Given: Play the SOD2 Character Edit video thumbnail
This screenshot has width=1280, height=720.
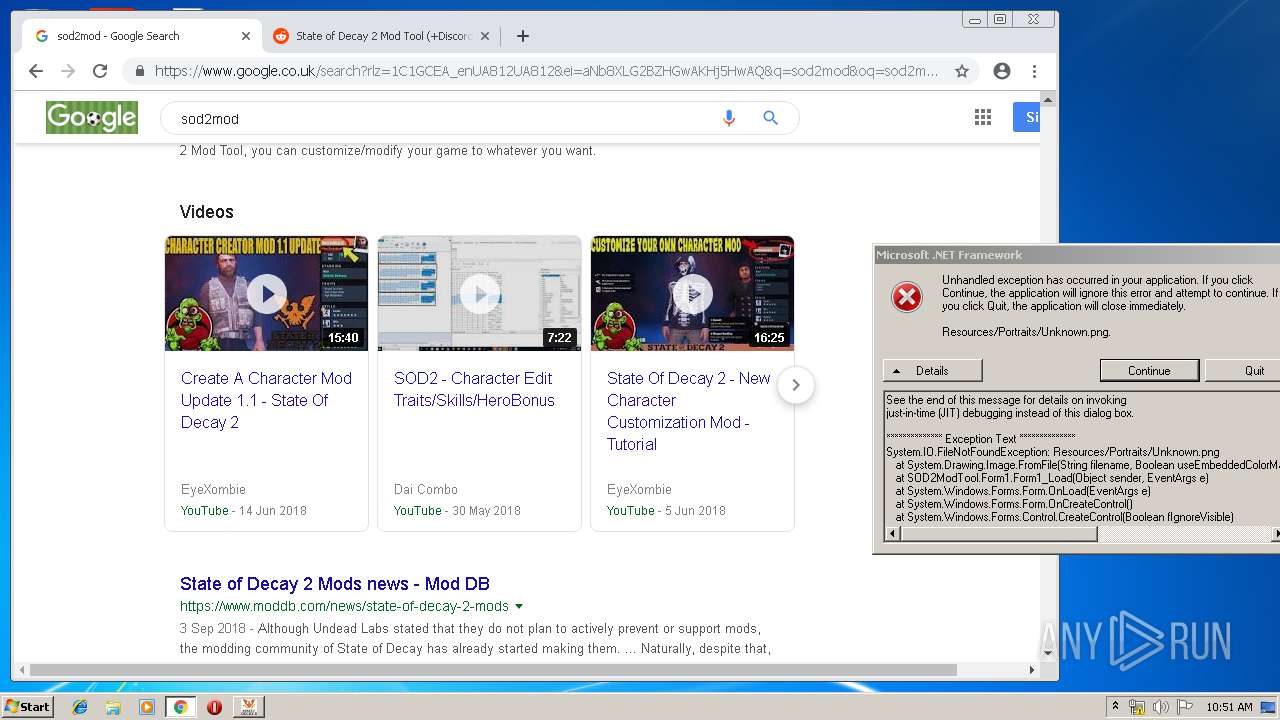Looking at the screenshot, I should tap(479, 294).
